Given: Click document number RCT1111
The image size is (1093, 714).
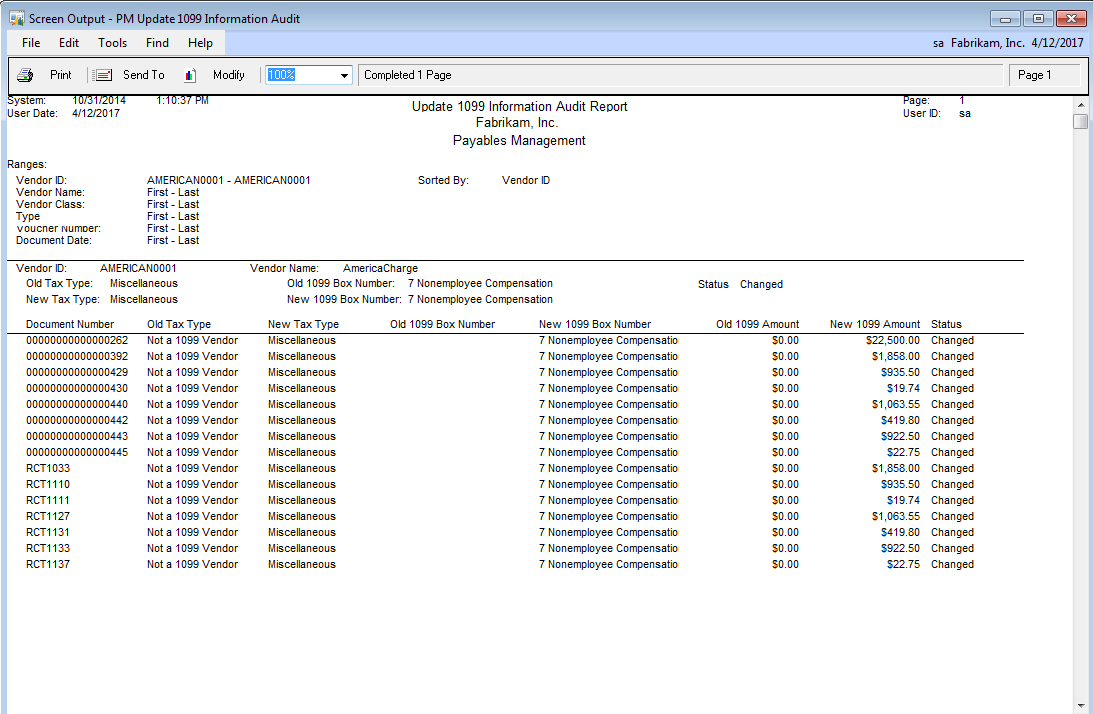Looking at the screenshot, I should [x=48, y=501].
